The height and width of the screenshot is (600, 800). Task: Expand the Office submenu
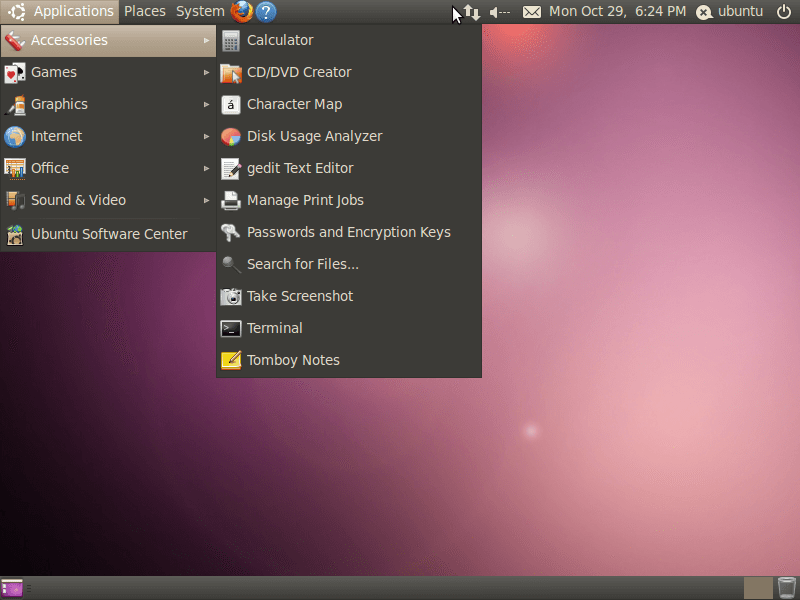coord(108,168)
